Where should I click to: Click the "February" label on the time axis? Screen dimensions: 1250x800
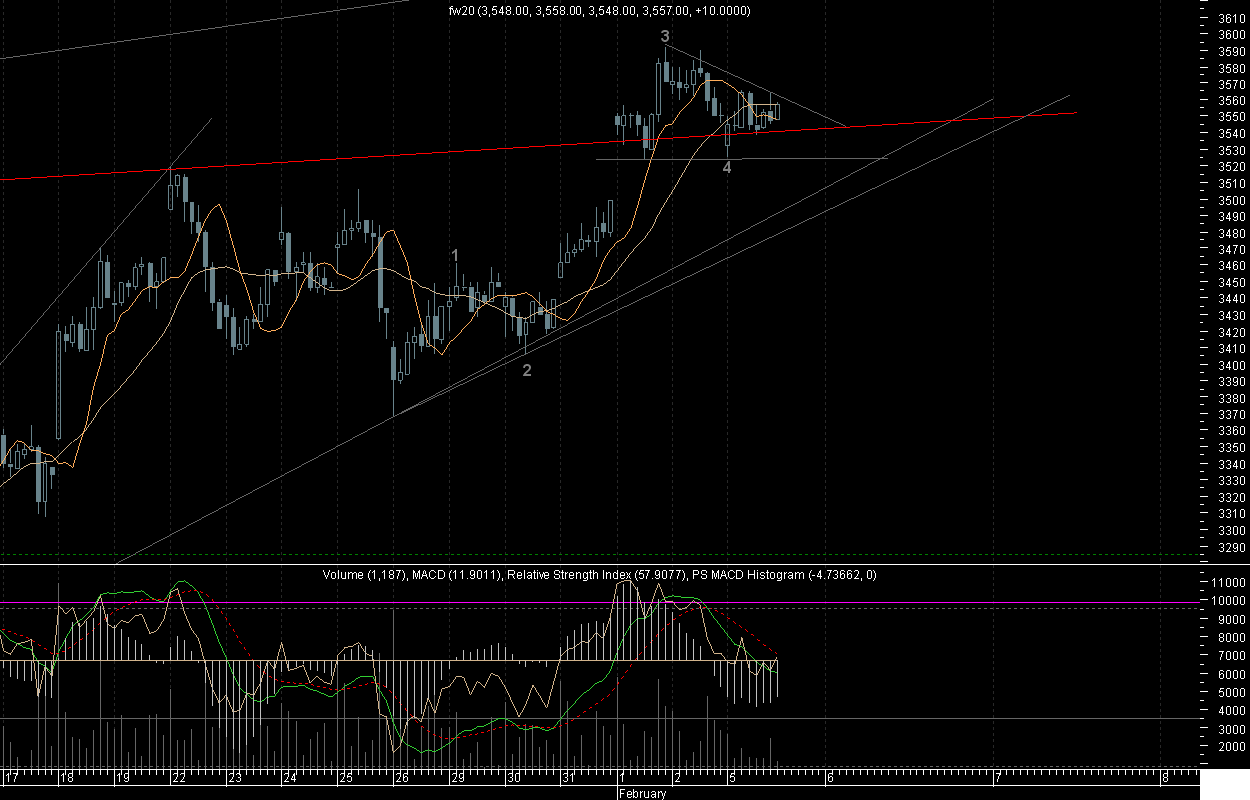(x=641, y=794)
